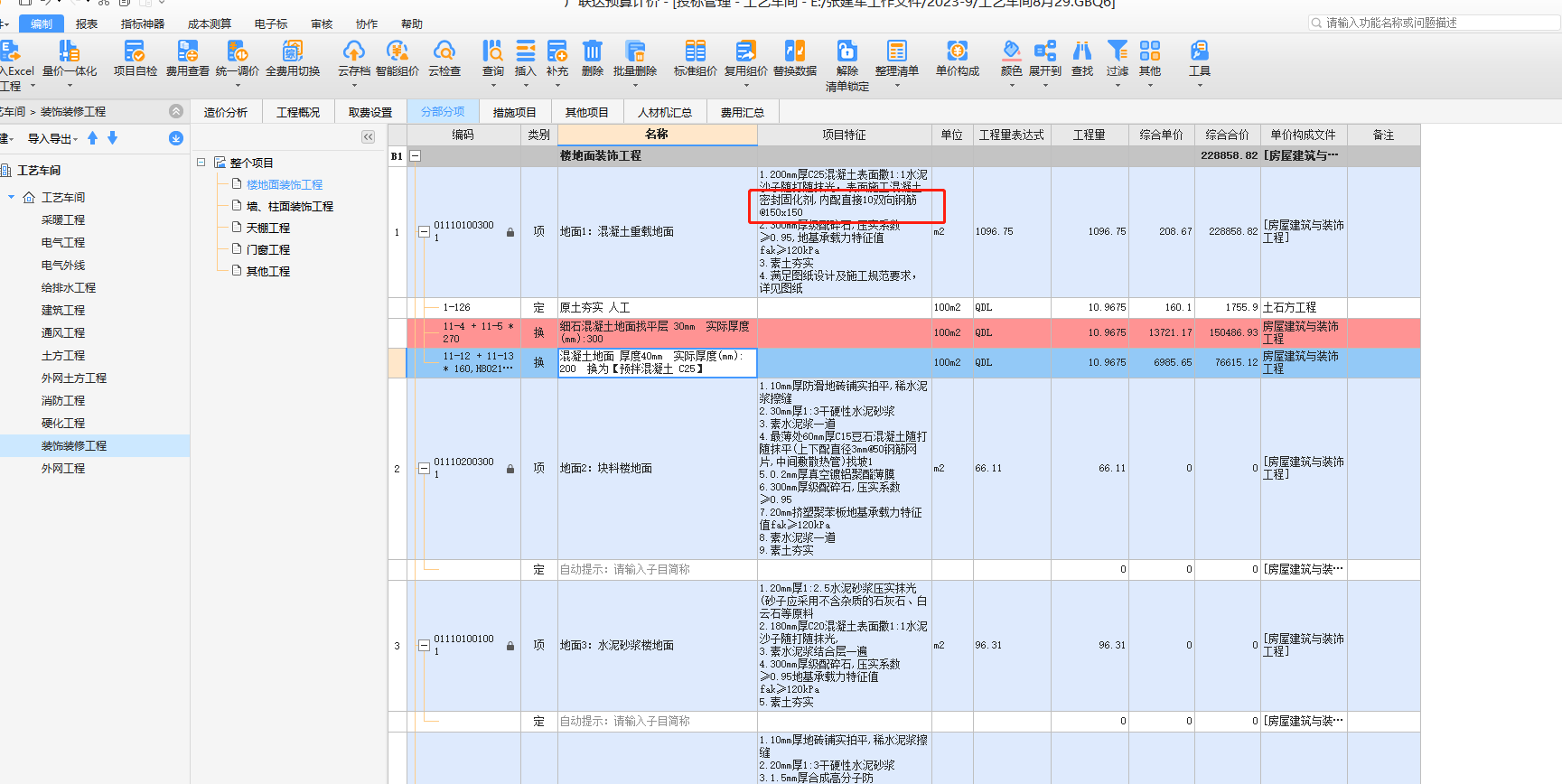Image resolution: width=1562 pixels, height=784 pixels.
Task: Switch to the 报表 ribbon tab
Action: [x=87, y=24]
